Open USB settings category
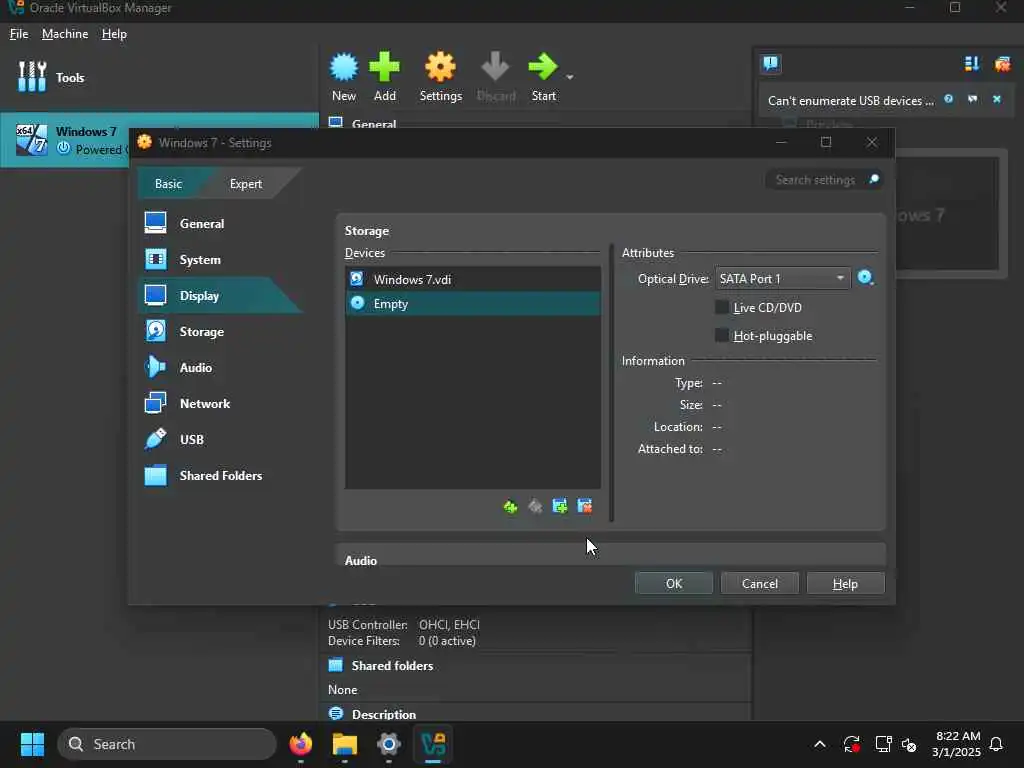The width and height of the screenshot is (1024, 768). pos(220,439)
